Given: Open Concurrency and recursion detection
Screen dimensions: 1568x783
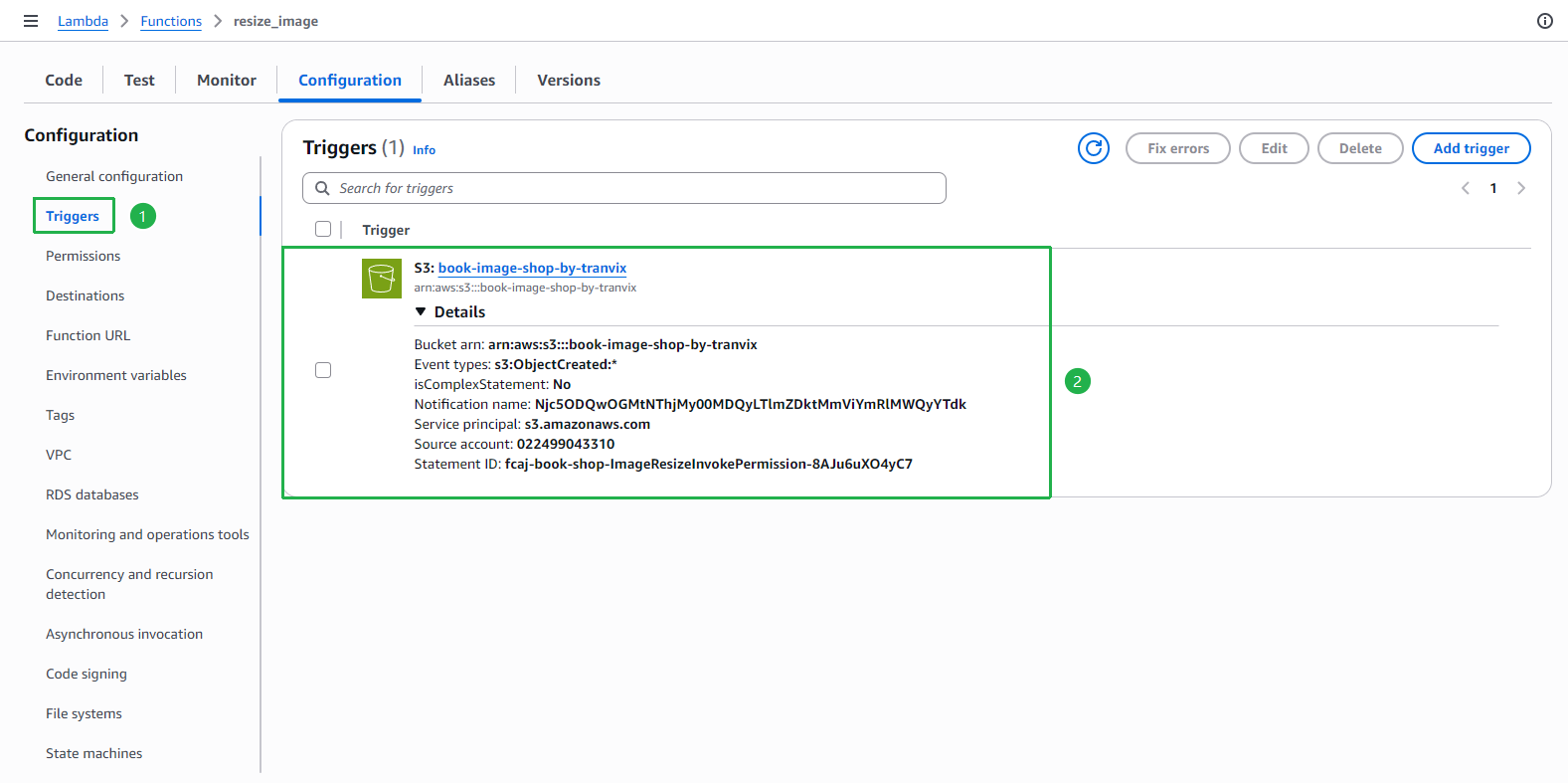Looking at the screenshot, I should (129, 584).
